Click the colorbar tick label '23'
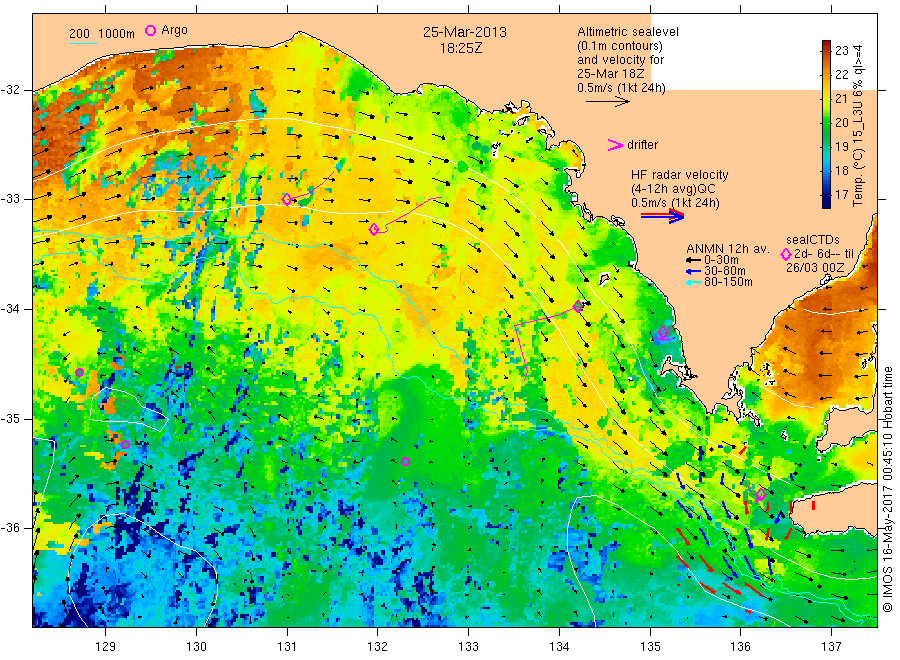Viewport: 900px width, 660px height. 841,51
